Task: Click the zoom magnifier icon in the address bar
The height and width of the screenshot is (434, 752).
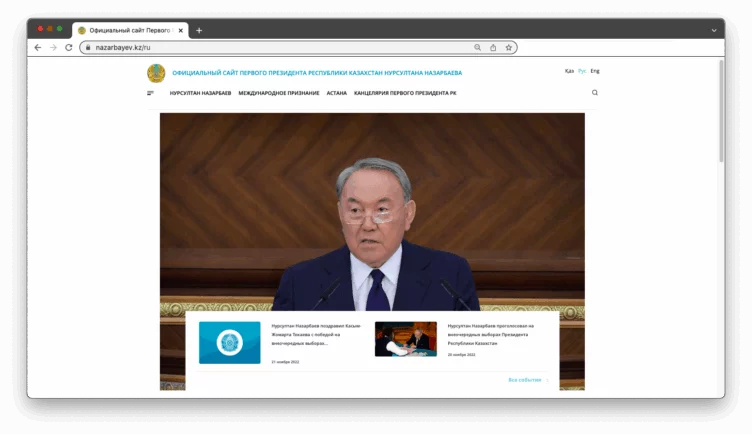Action: point(477,47)
